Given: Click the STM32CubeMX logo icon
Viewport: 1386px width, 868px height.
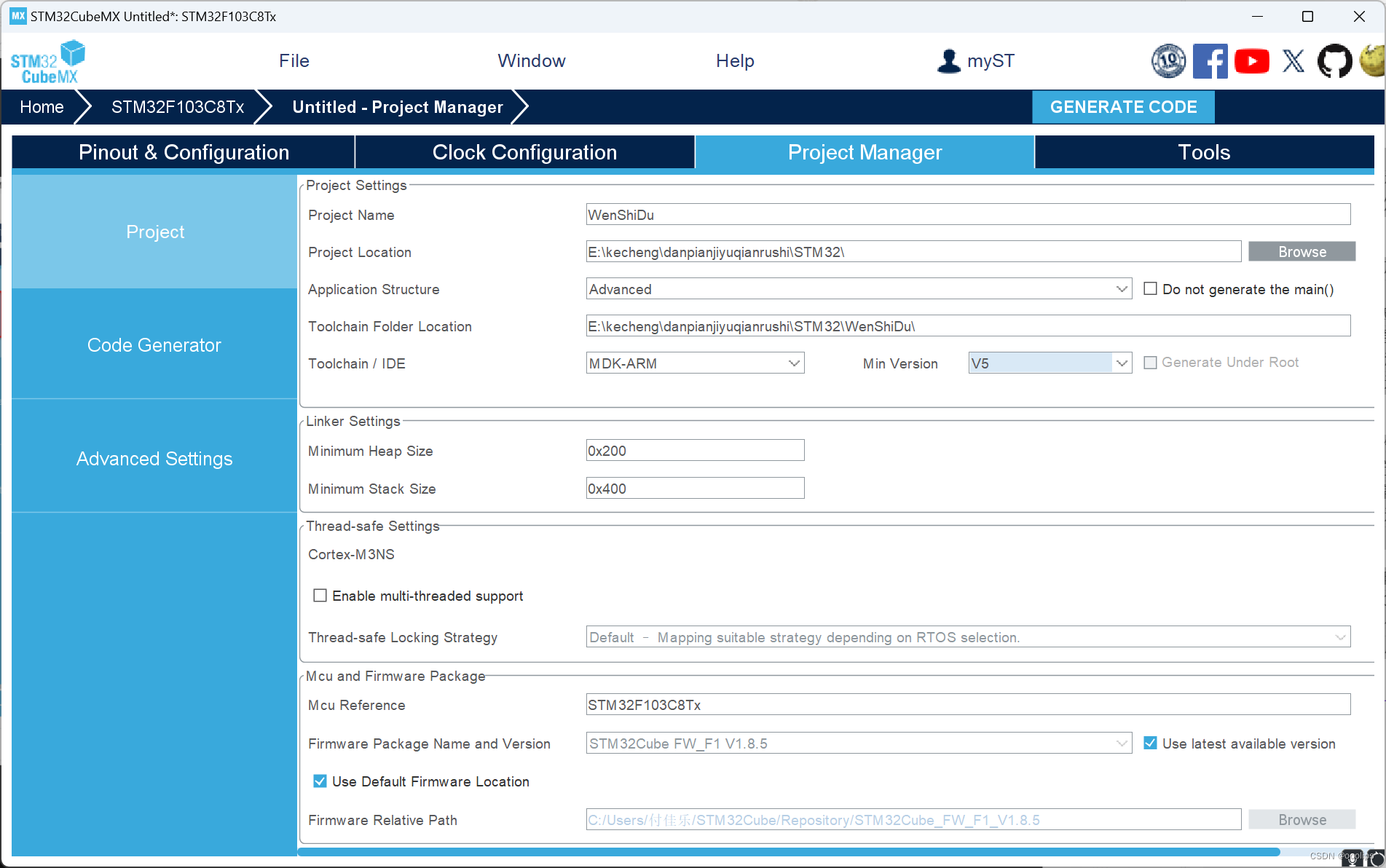Looking at the screenshot, I should tap(48, 62).
